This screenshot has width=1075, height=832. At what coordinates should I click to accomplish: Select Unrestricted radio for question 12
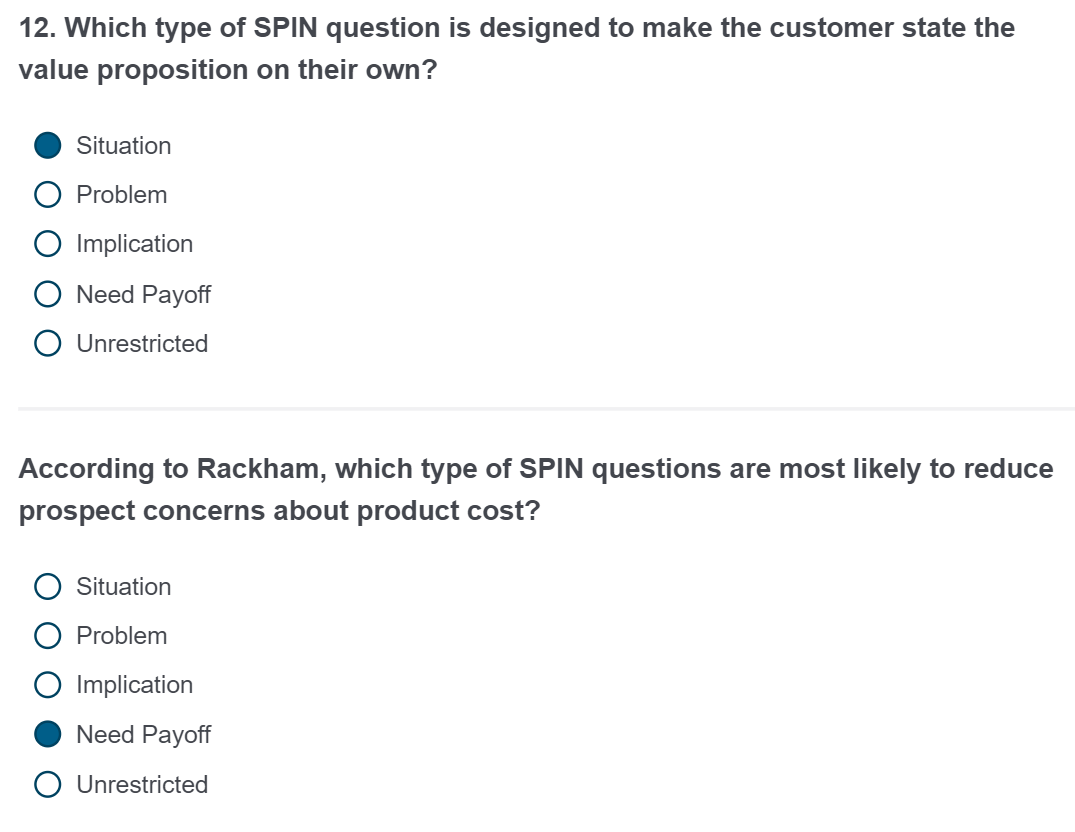pos(47,343)
